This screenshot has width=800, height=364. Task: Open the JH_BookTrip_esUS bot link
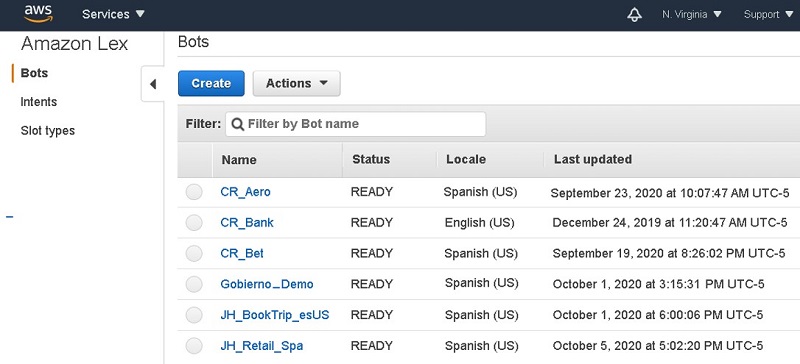(274, 315)
